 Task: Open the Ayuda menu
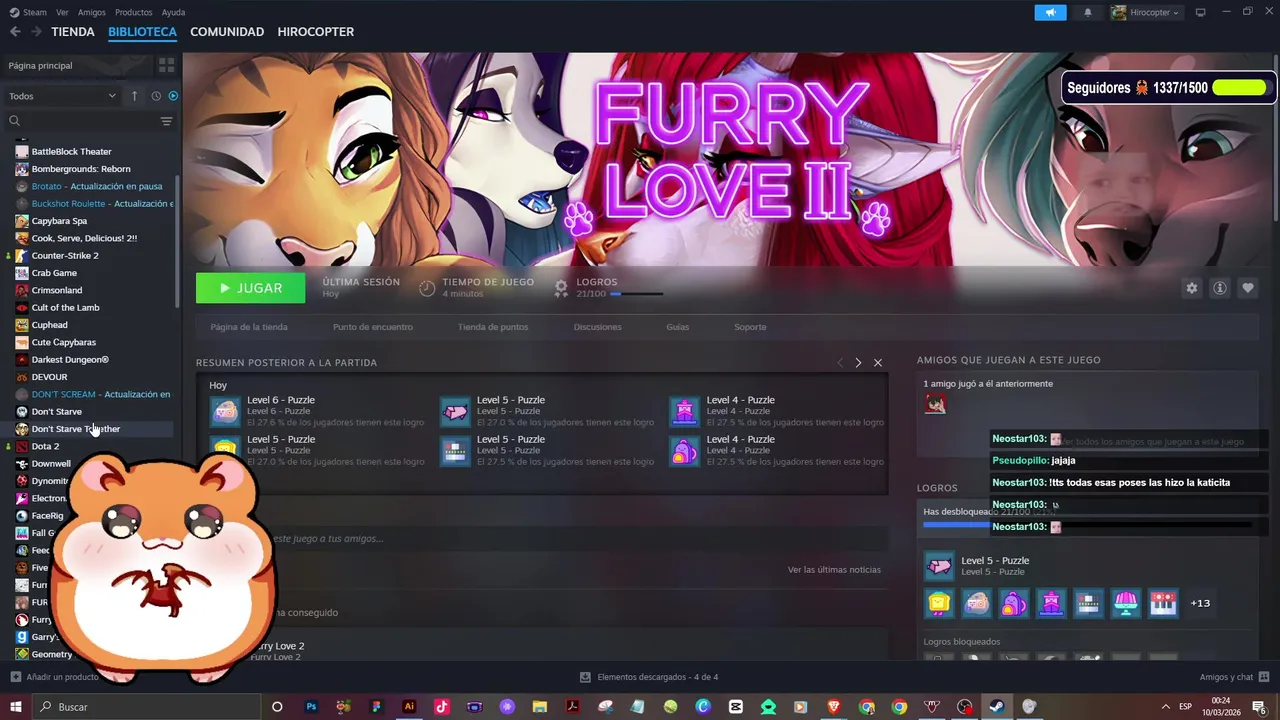click(x=173, y=12)
